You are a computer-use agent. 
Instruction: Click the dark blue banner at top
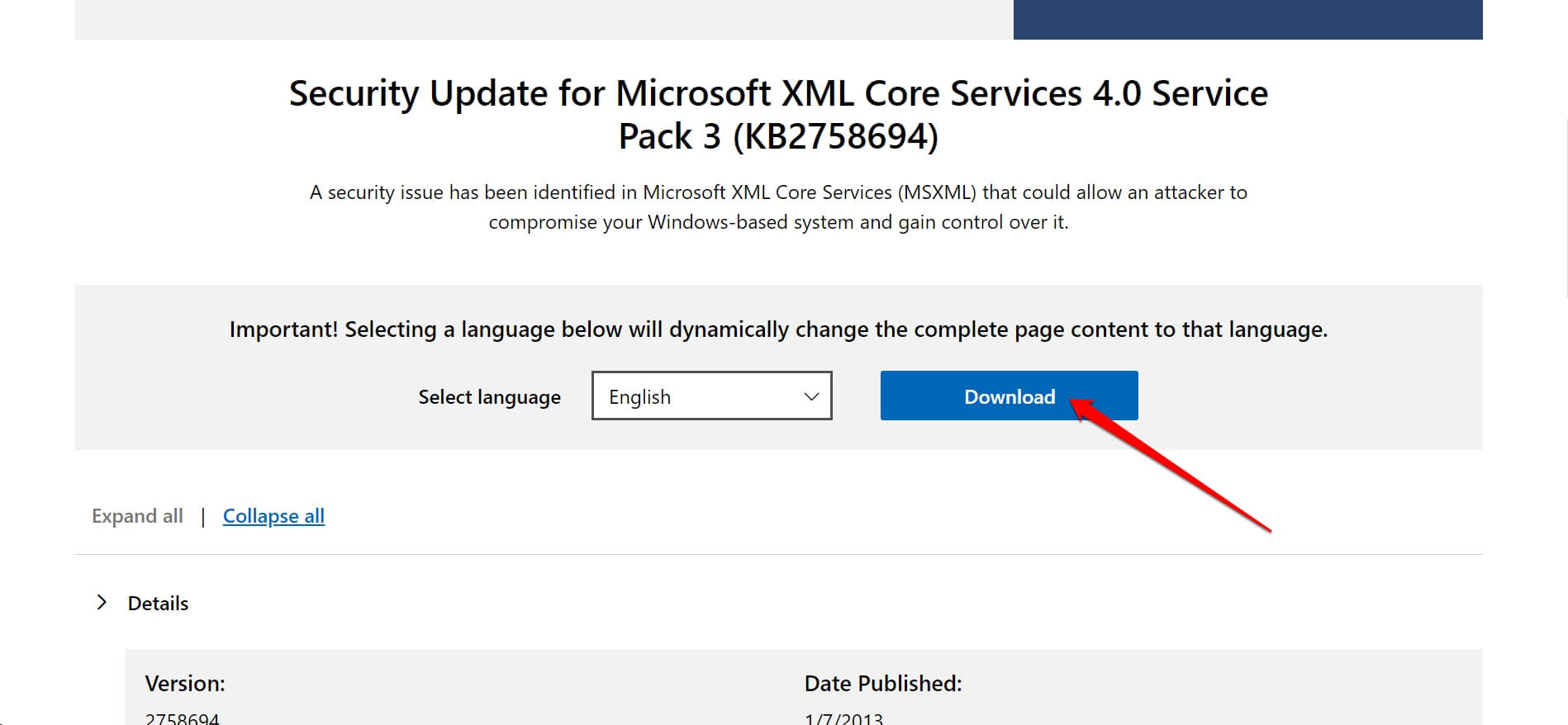click(1247, 18)
